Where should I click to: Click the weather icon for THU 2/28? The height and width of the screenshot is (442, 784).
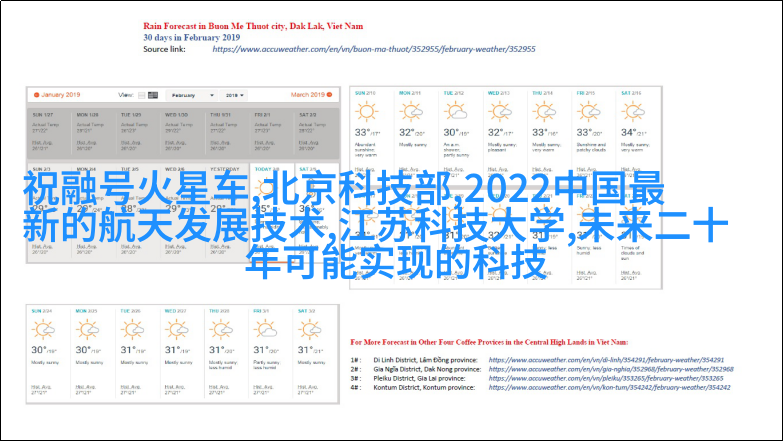tap(221, 330)
